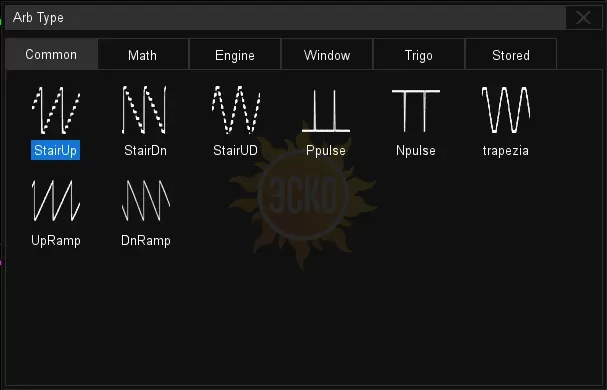607x390 pixels.
Task: Click the trapezia text label
Action: coord(506,150)
